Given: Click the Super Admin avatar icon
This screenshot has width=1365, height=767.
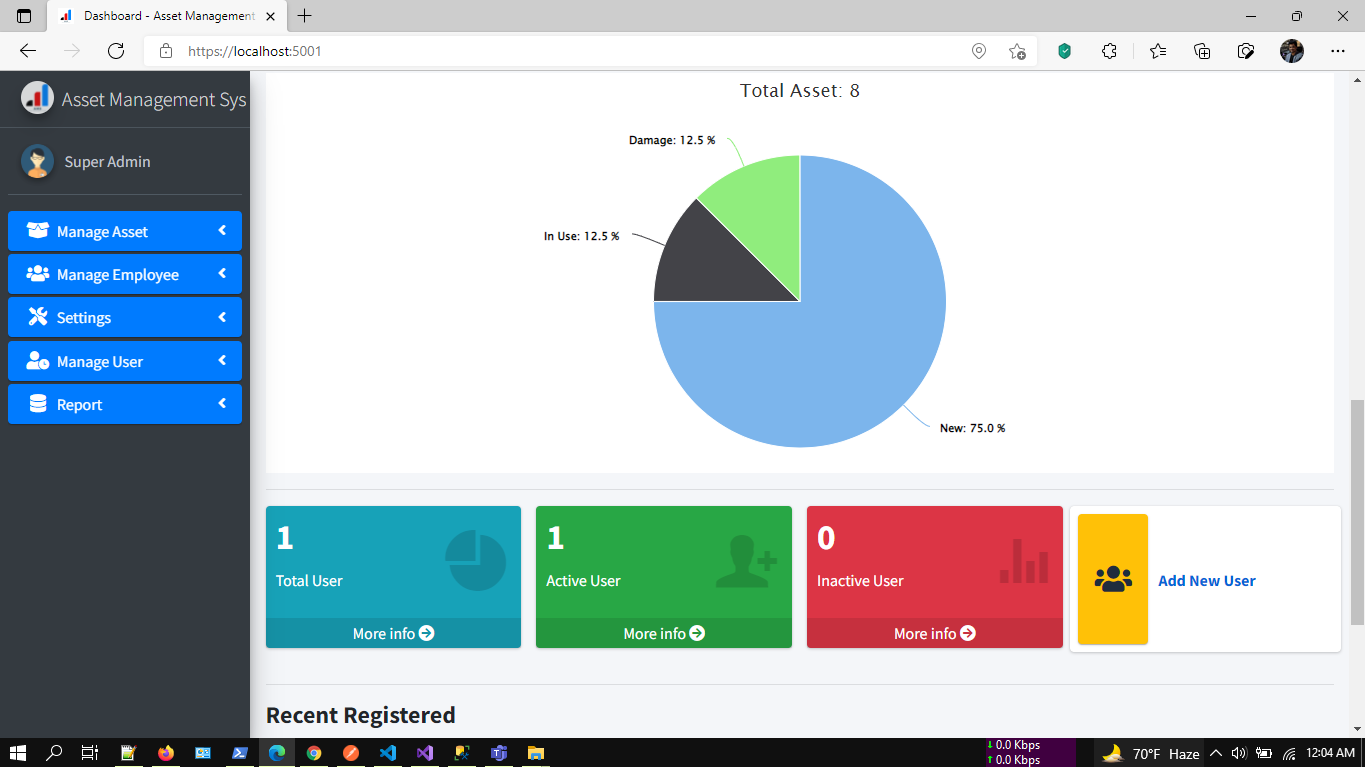Looking at the screenshot, I should (38, 162).
